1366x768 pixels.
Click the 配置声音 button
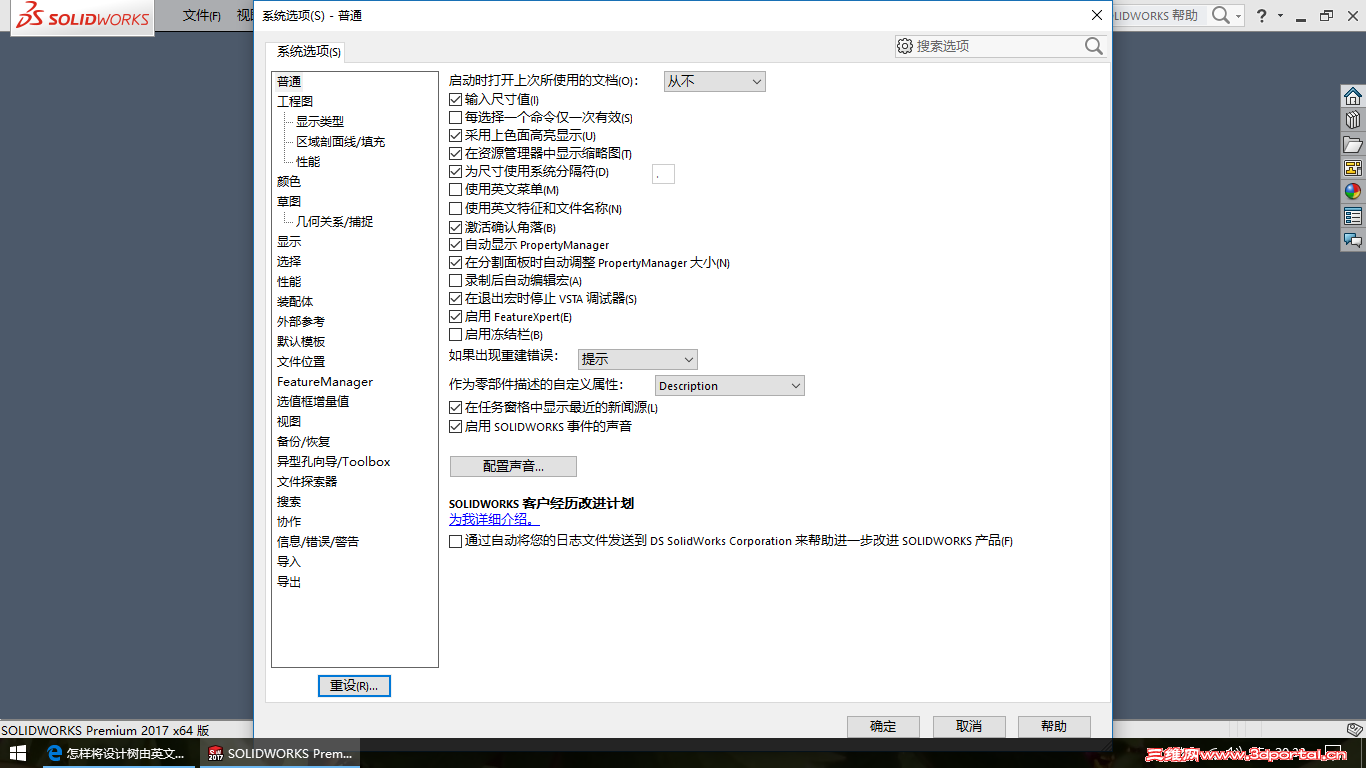(512, 466)
